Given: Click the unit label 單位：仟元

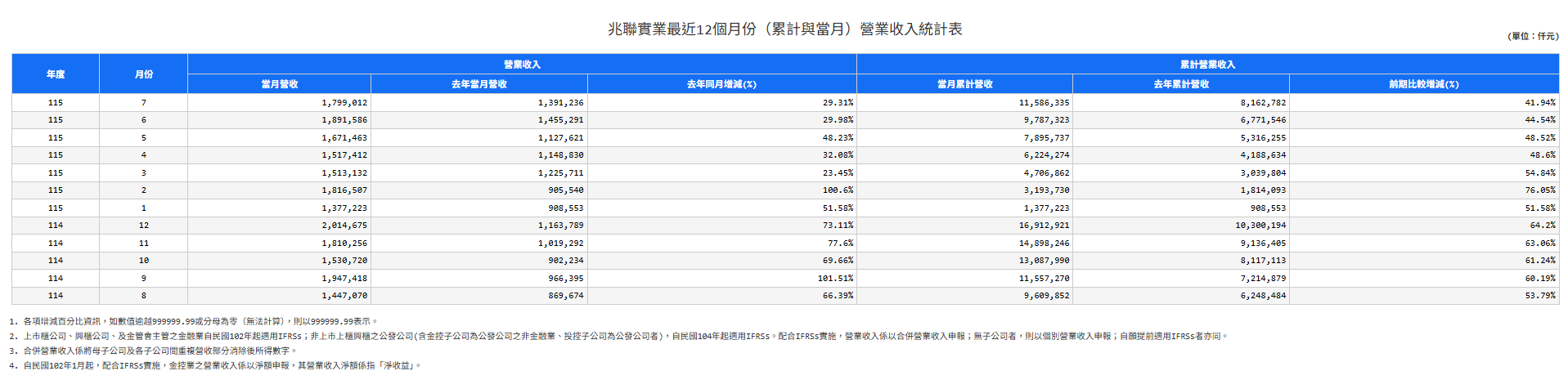Looking at the screenshot, I should coord(1534,36).
